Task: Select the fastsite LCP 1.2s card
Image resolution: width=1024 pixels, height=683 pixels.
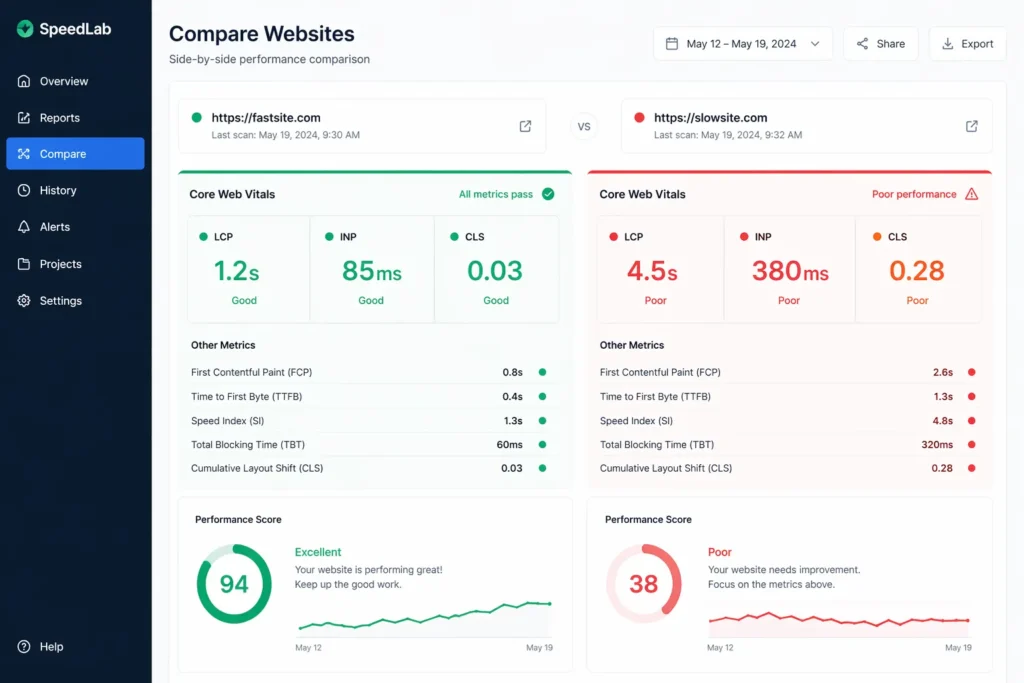Action: tap(249, 269)
